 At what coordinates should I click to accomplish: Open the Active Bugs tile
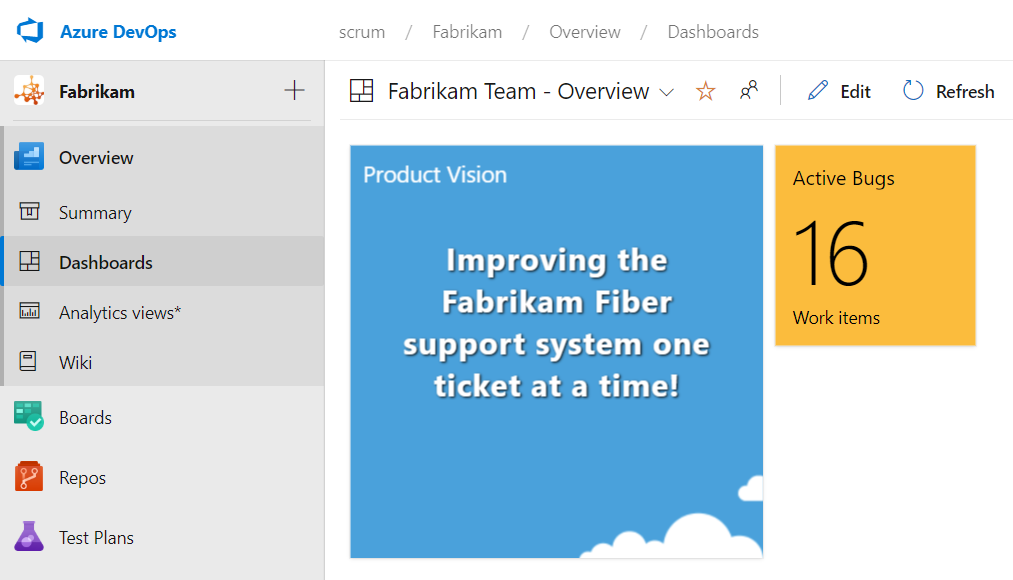875,245
